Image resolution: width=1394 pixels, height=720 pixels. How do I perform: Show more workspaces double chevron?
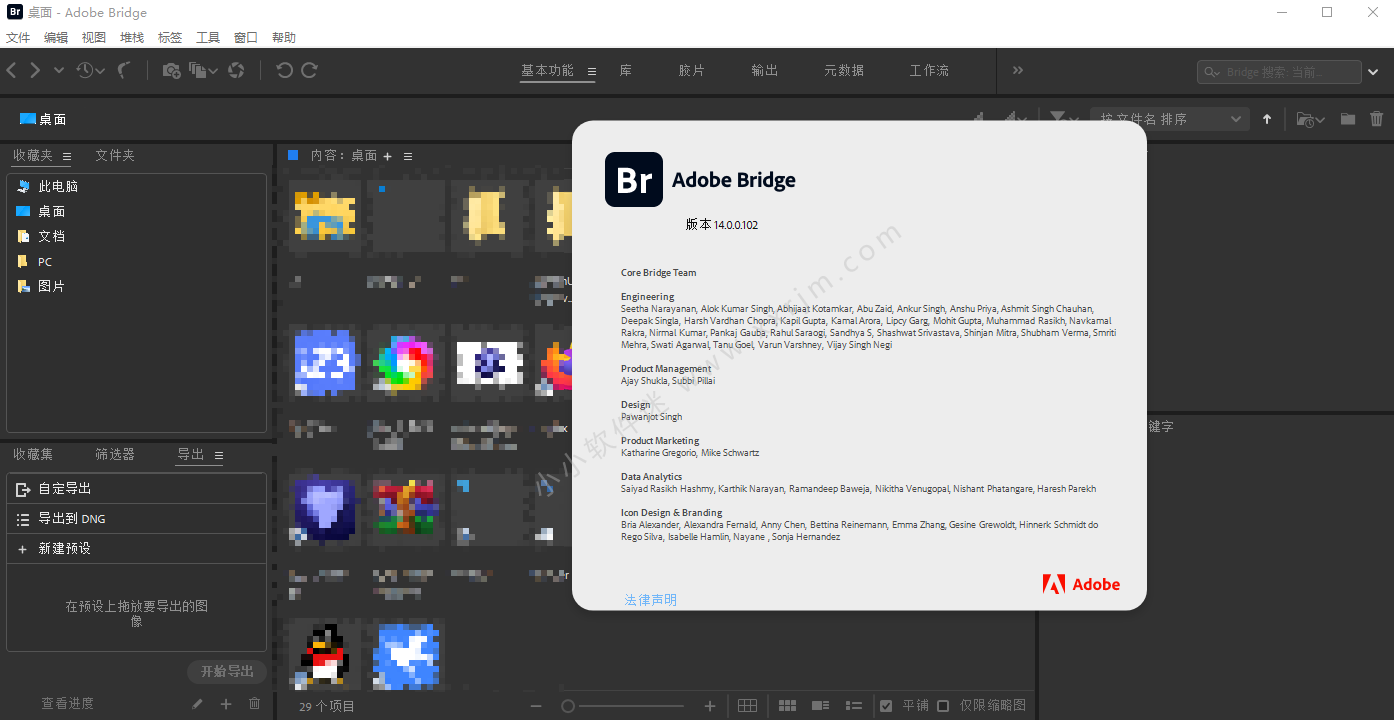1018,71
